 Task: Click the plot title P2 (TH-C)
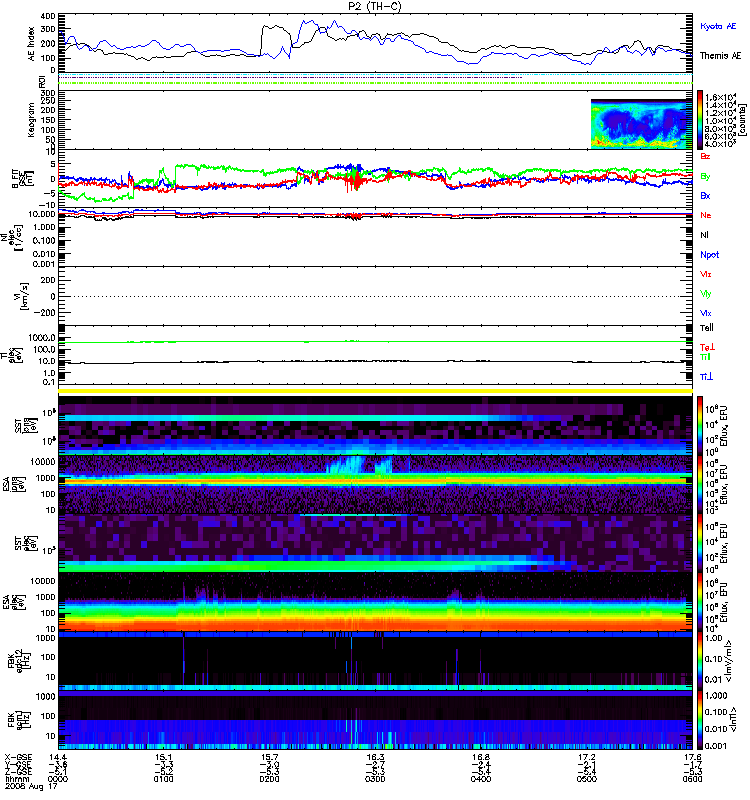coord(374,6)
